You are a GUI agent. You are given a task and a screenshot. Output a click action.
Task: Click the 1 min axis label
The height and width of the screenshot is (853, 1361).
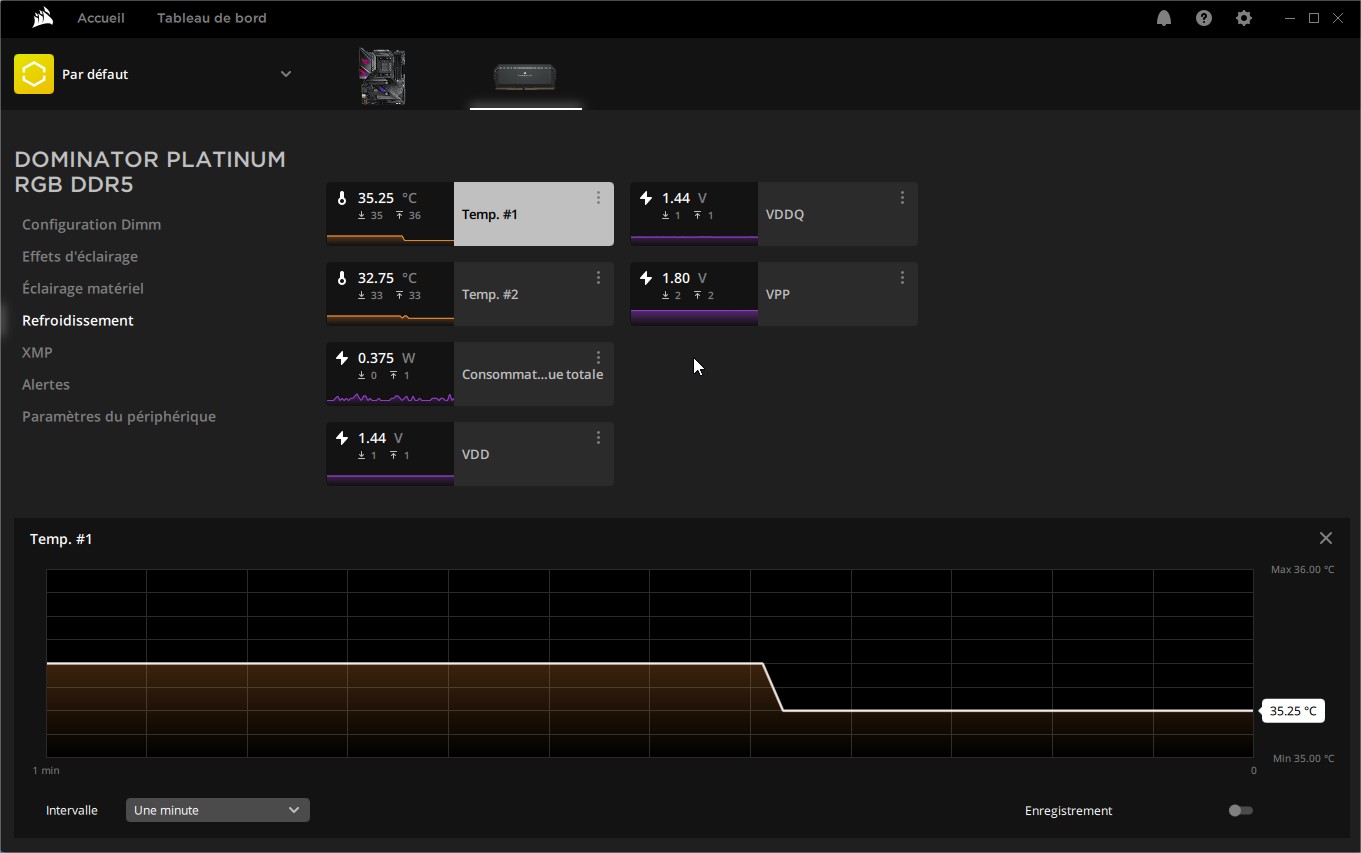tap(46, 770)
